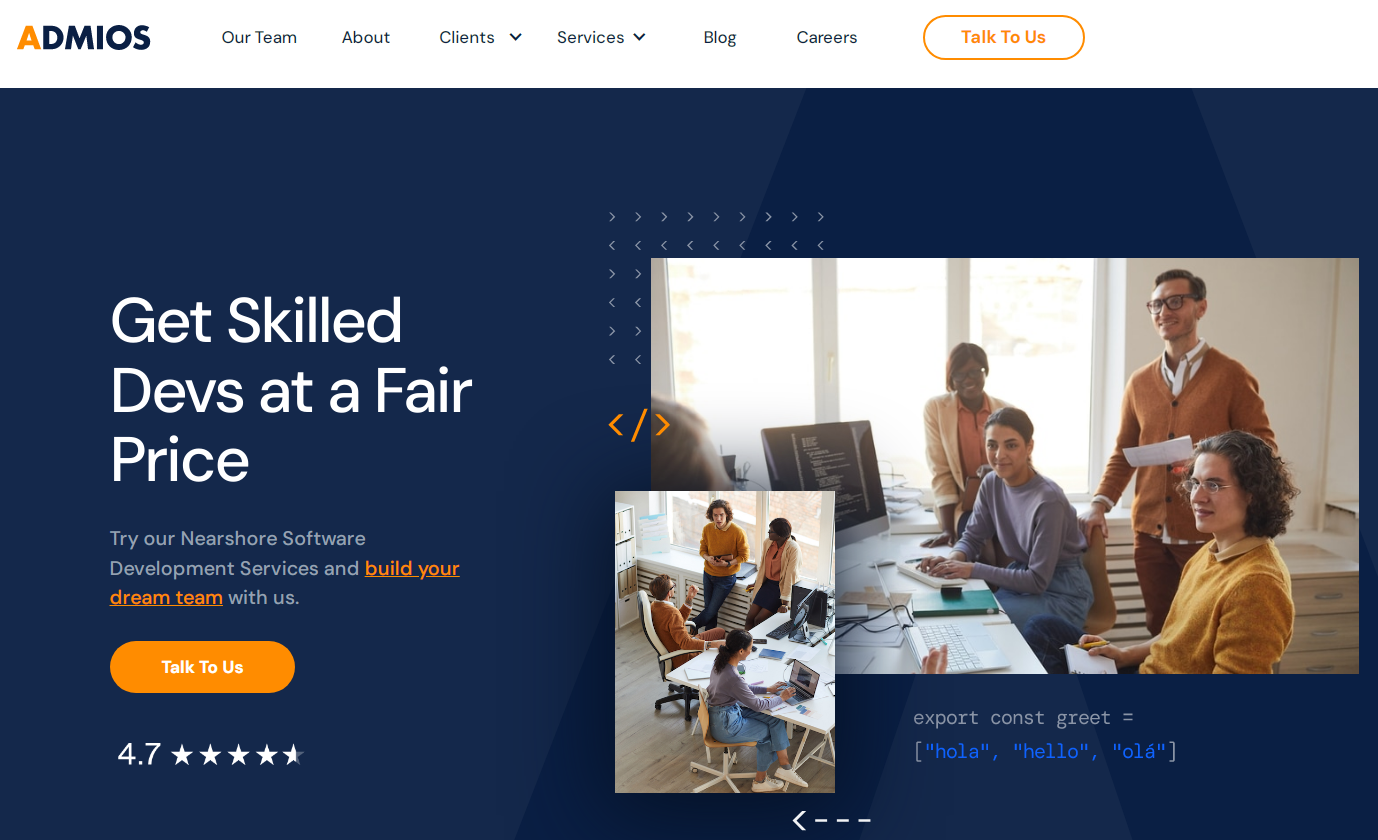Follow the 'build your dream team' link
The image size is (1378, 840).
(x=285, y=583)
